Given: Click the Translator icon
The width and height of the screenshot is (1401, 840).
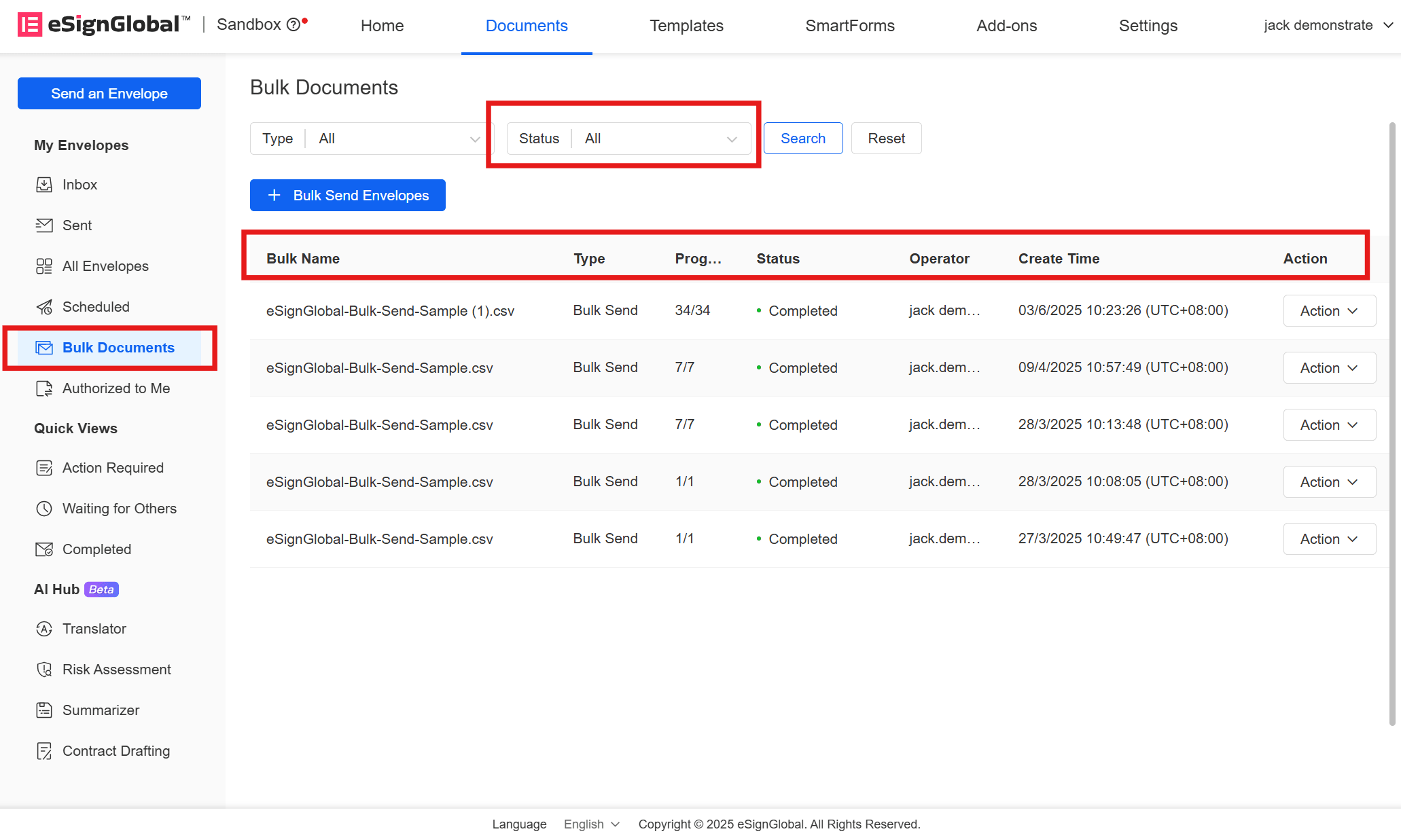Looking at the screenshot, I should (44, 629).
